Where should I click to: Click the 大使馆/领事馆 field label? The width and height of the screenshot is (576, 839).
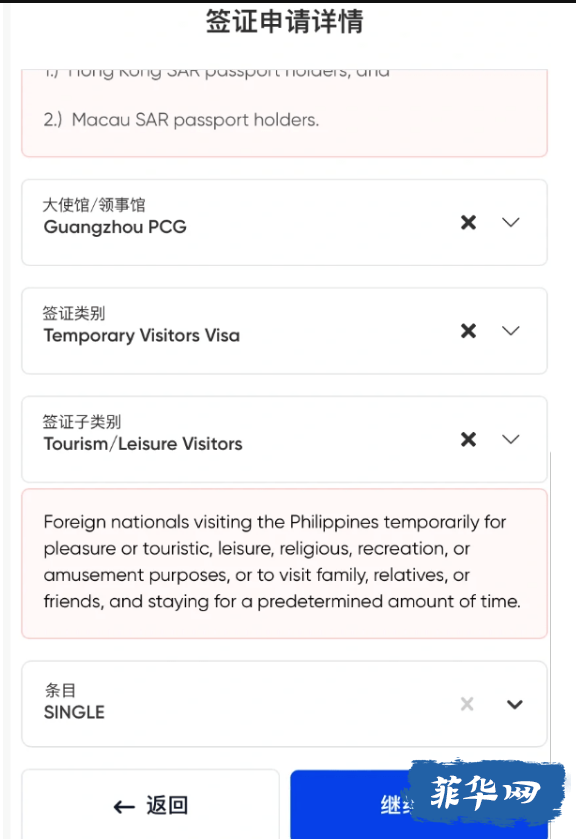coord(94,205)
